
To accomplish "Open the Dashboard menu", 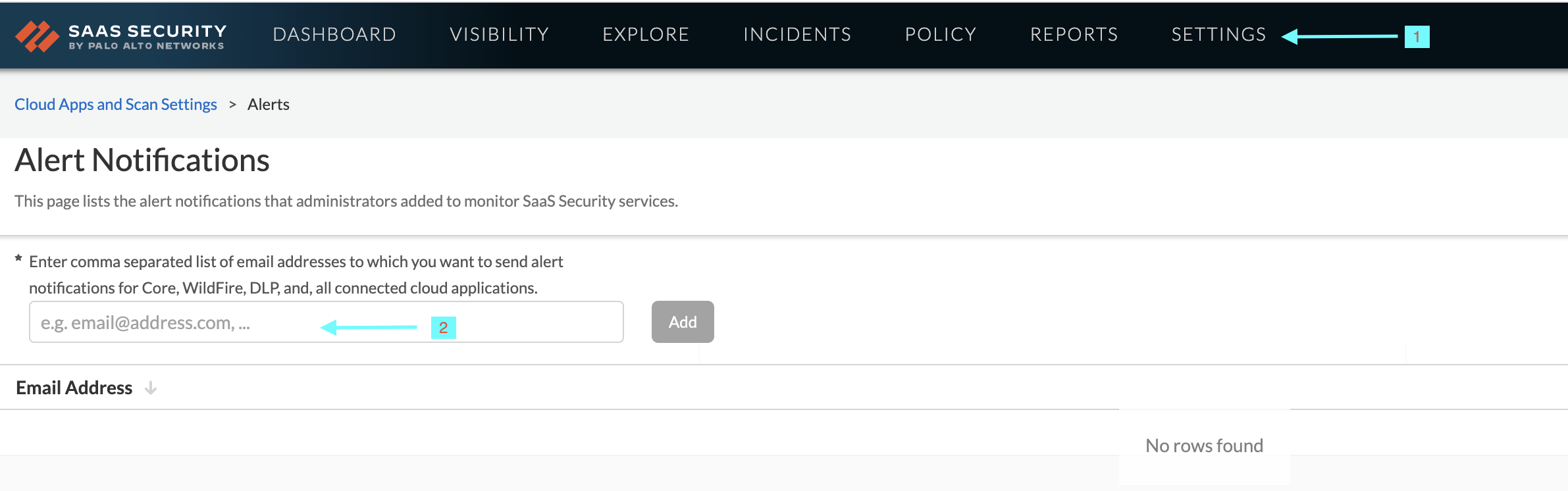I will pos(334,35).
